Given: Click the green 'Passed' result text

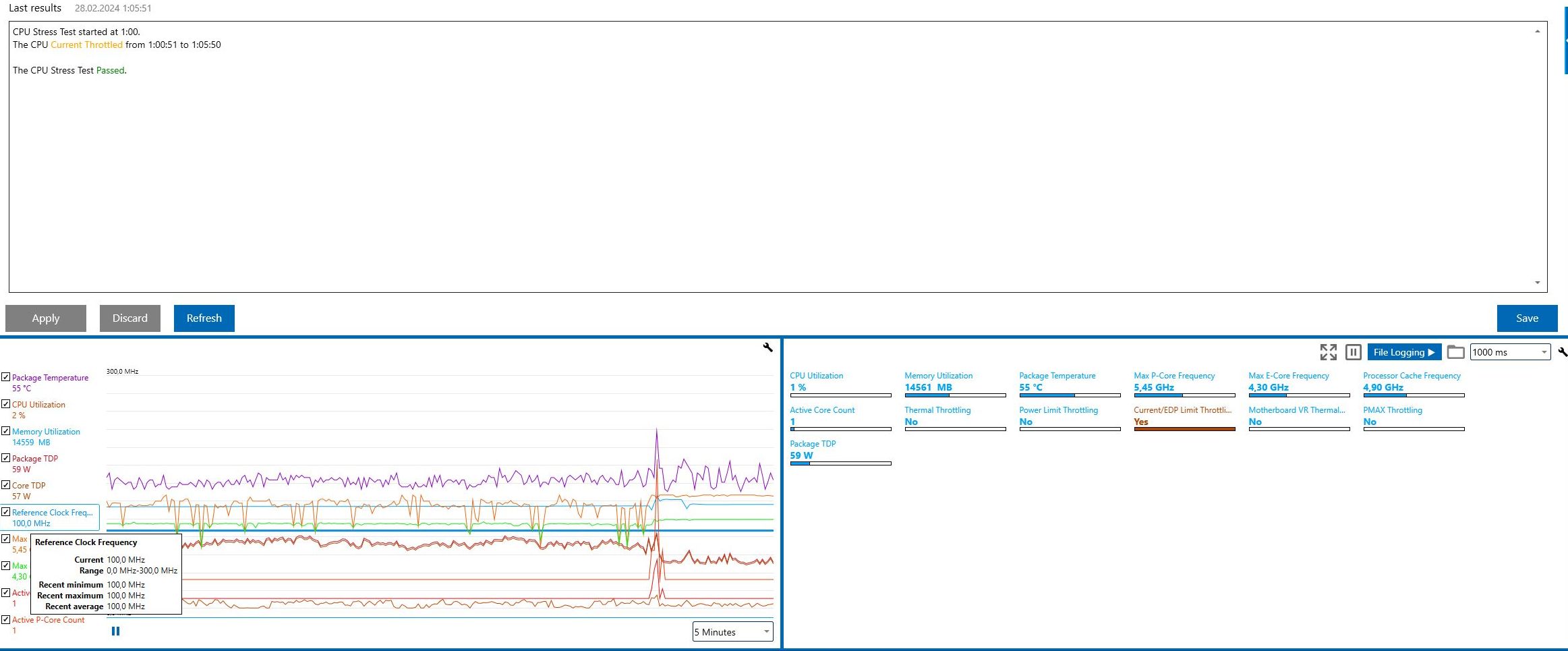Looking at the screenshot, I should [x=111, y=70].
